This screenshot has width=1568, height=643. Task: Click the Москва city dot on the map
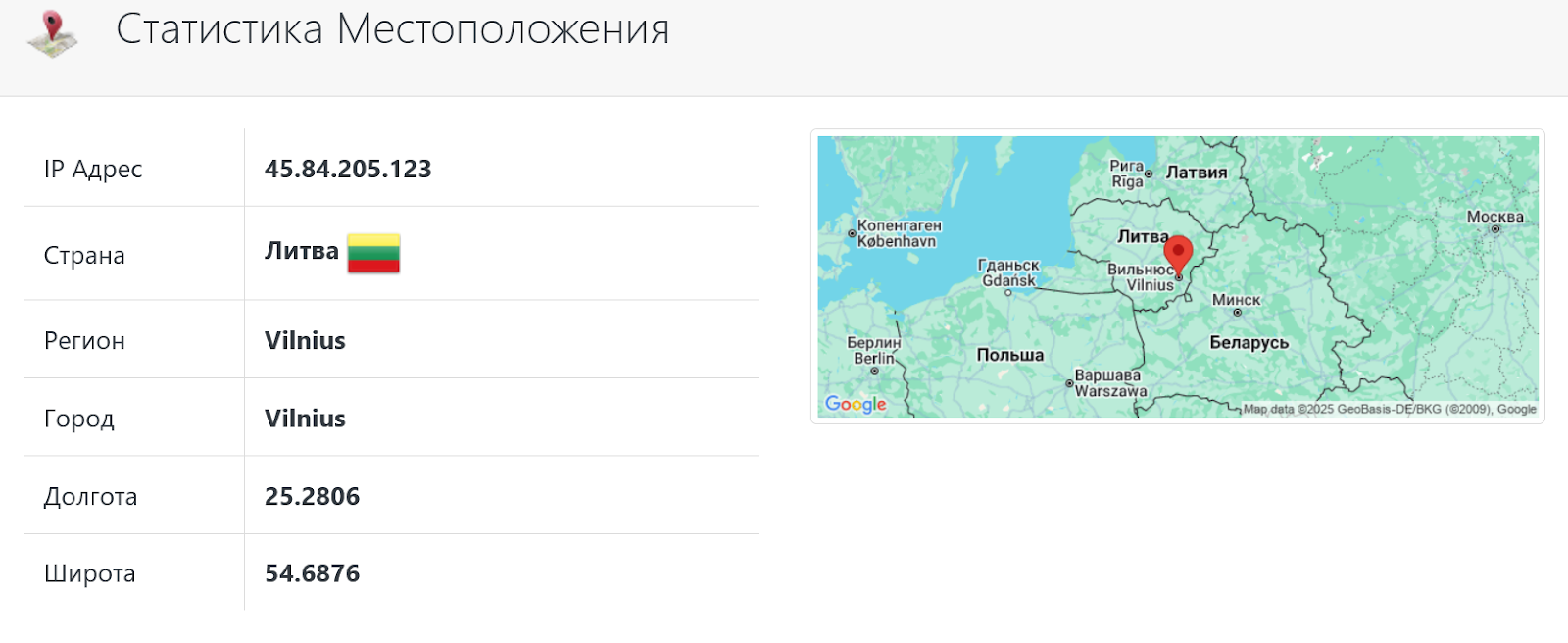[1495, 229]
